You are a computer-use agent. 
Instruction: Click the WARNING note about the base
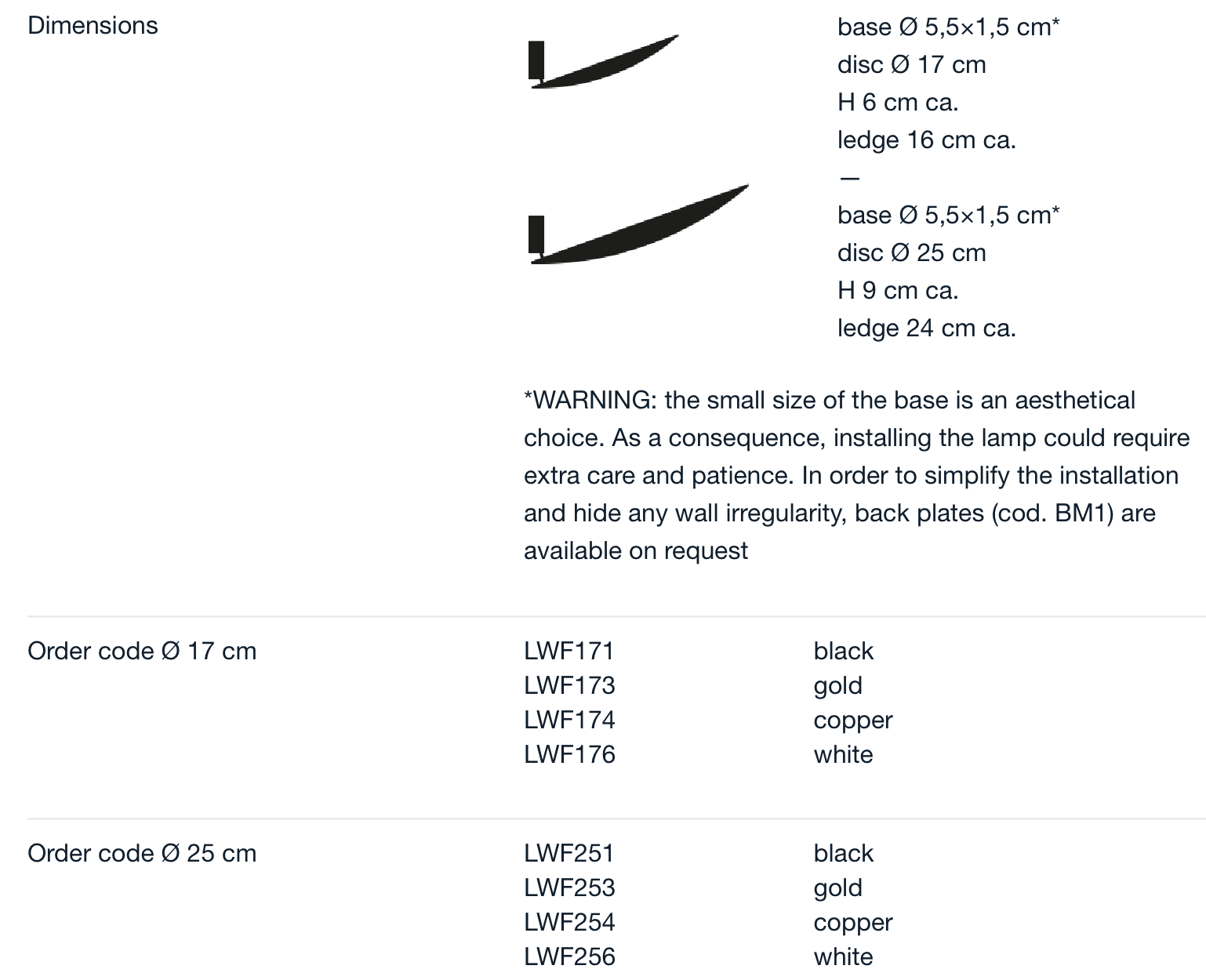[856, 475]
